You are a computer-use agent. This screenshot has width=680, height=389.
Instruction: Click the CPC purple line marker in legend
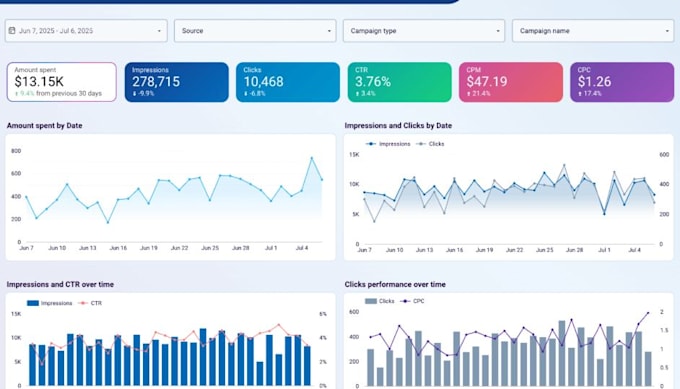(x=405, y=301)
